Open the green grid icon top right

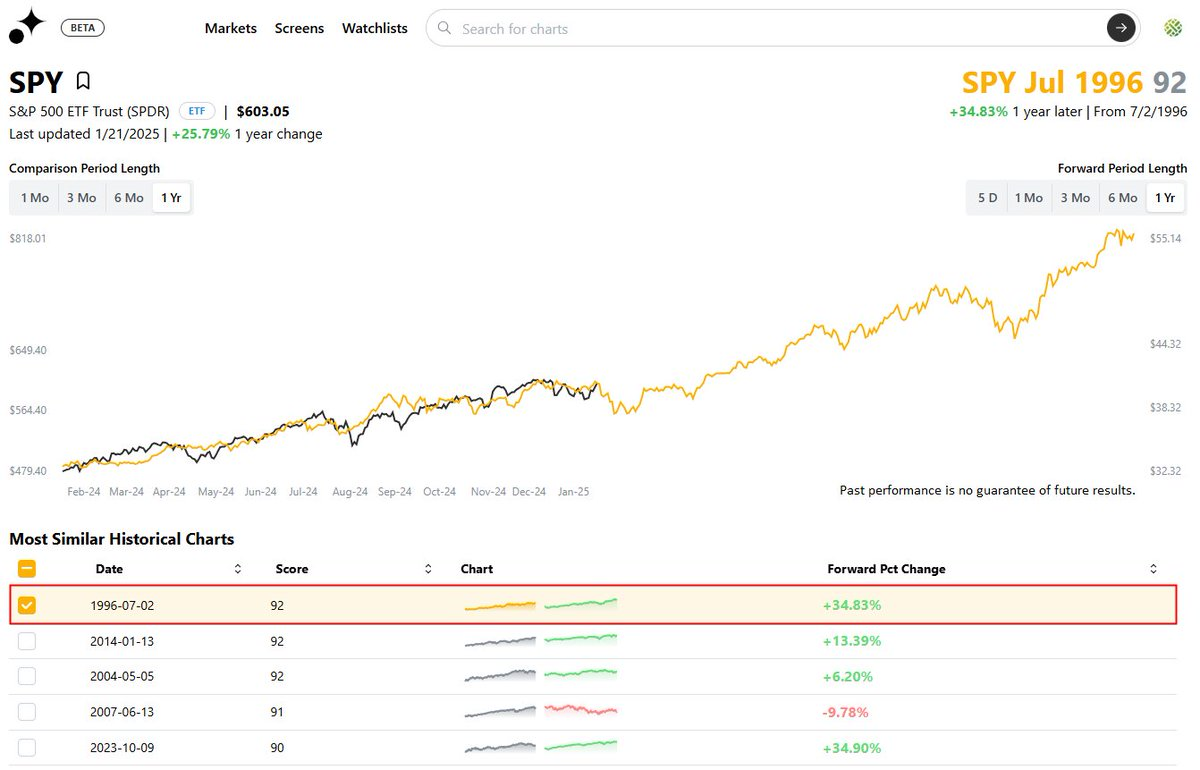(1171, 27)
